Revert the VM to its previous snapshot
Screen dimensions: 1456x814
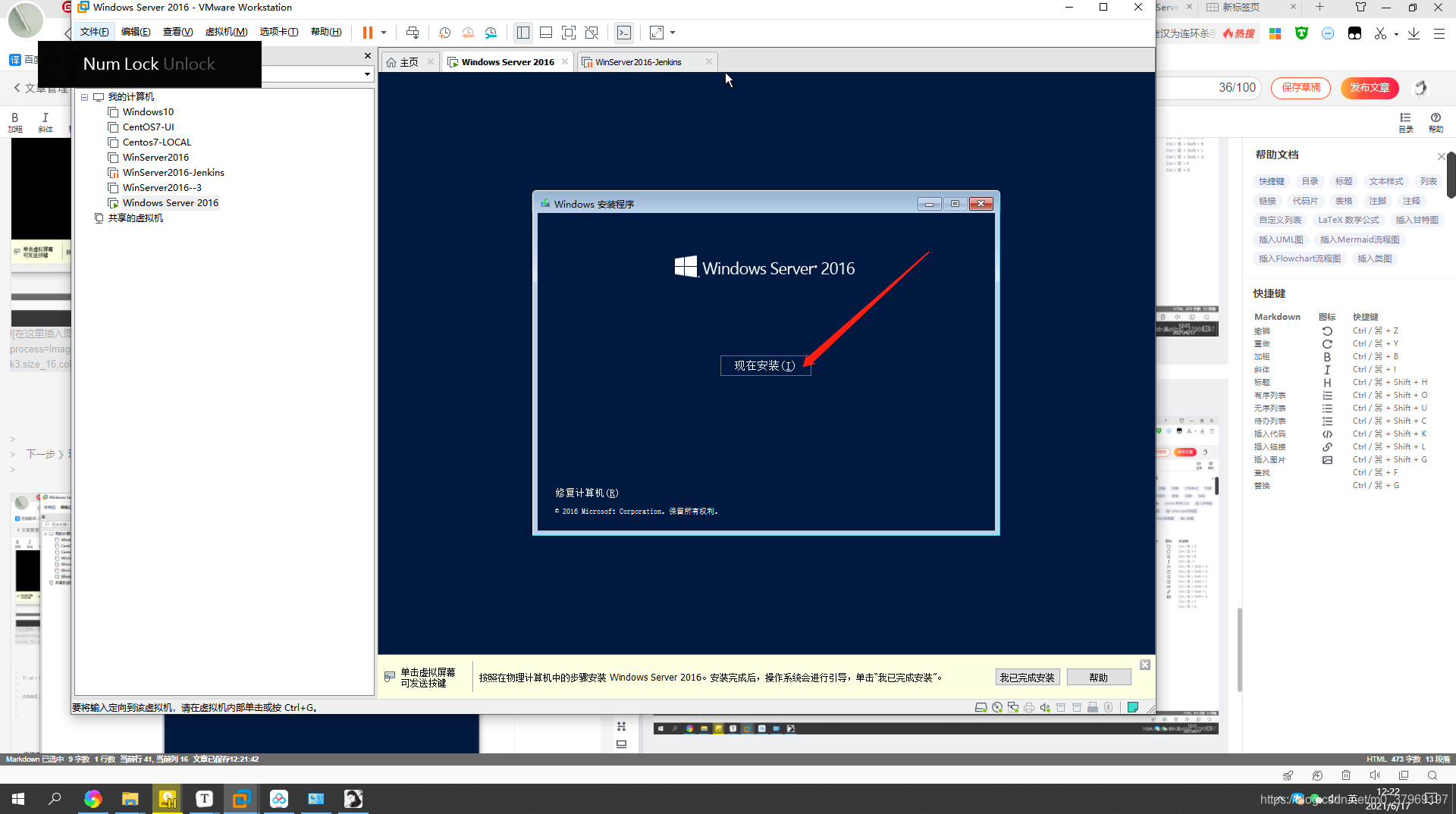[x=468, y=33]
